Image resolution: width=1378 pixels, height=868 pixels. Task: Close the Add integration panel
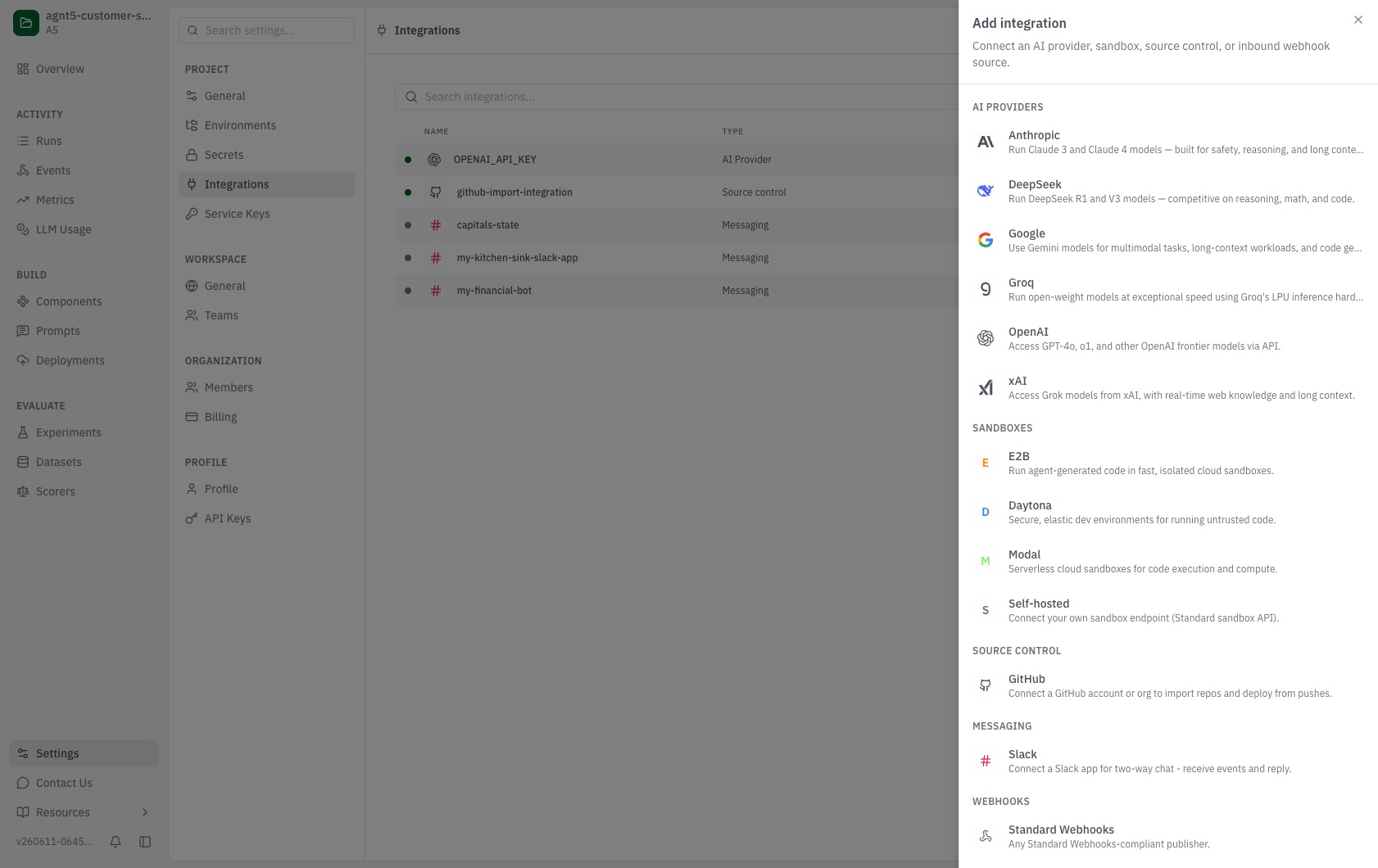tap(1358, 20)
